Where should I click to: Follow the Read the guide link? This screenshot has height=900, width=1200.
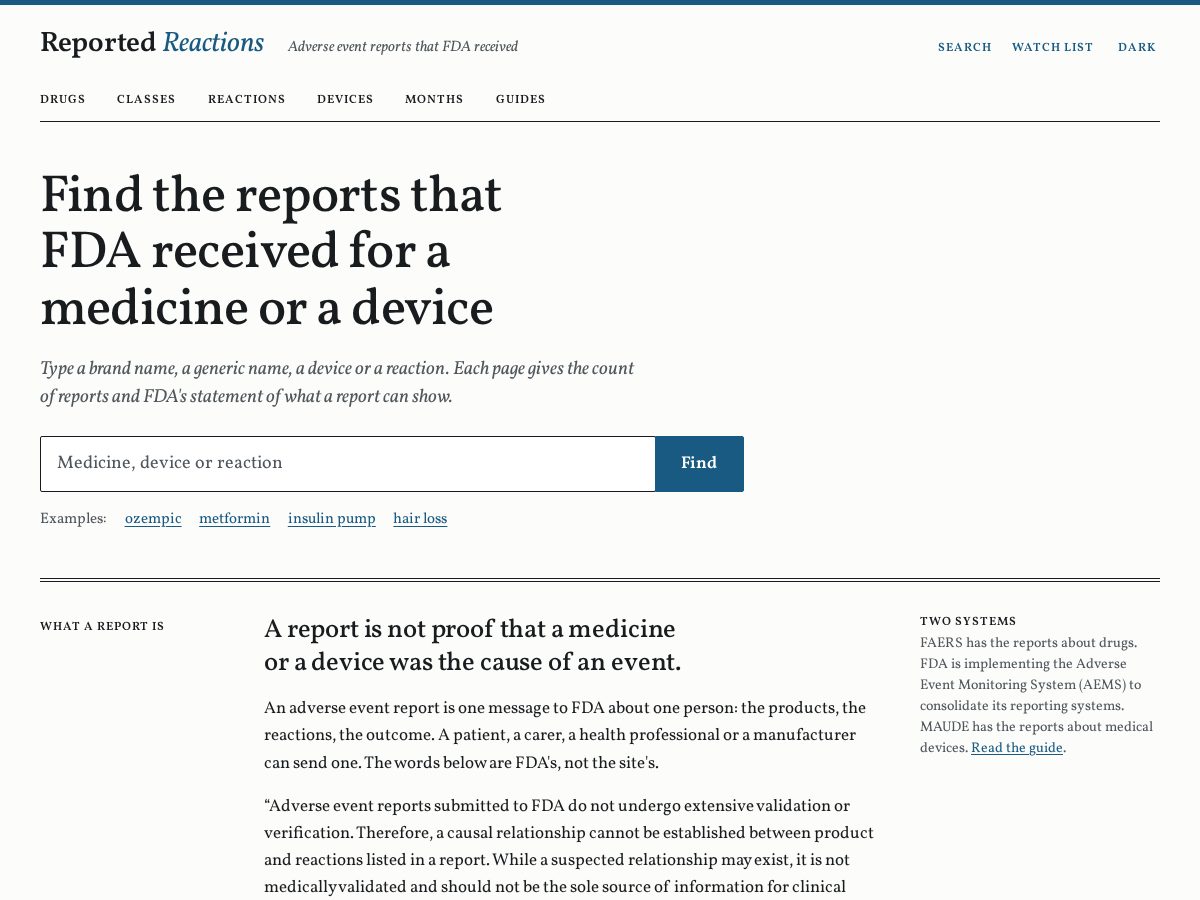(x=1017, y=748)
